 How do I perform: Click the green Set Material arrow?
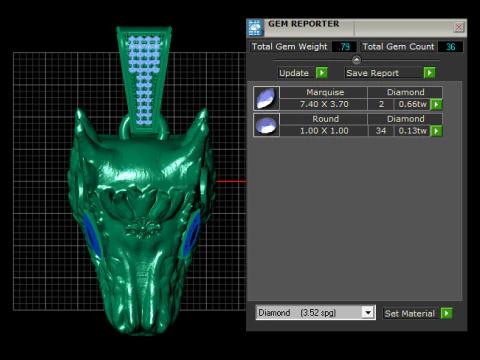click(446, 313)
